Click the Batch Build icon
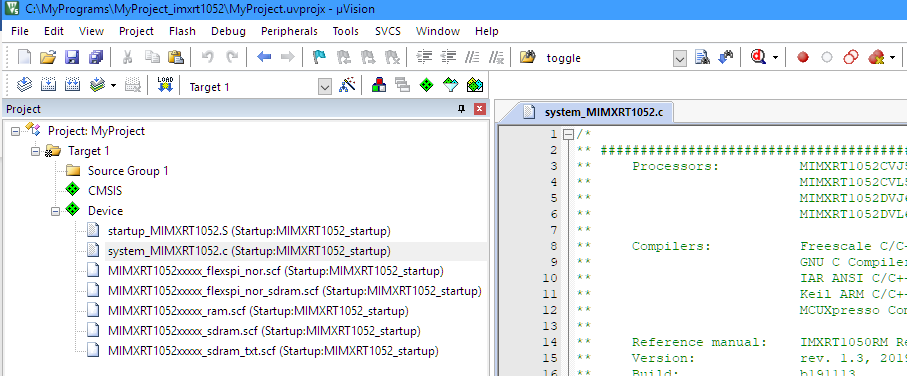Viewport: 907px width, 376px height. 97,85
